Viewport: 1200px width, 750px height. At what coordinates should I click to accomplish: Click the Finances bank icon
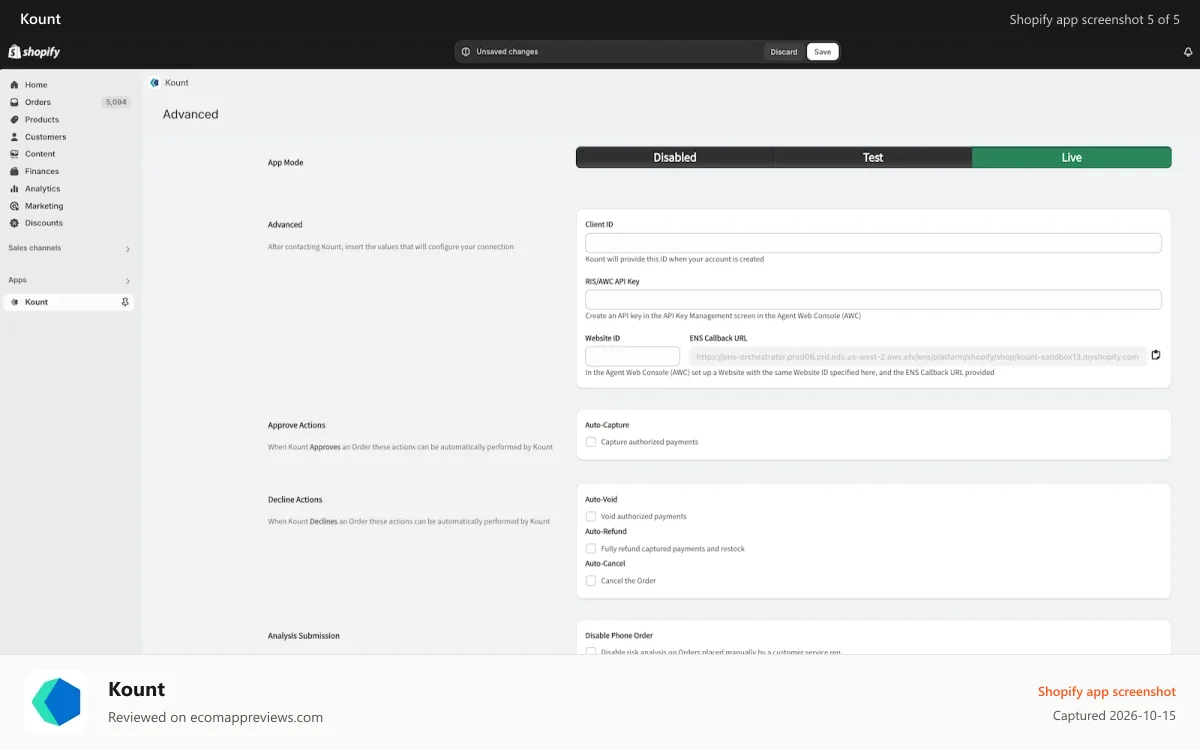pos(14,171)
